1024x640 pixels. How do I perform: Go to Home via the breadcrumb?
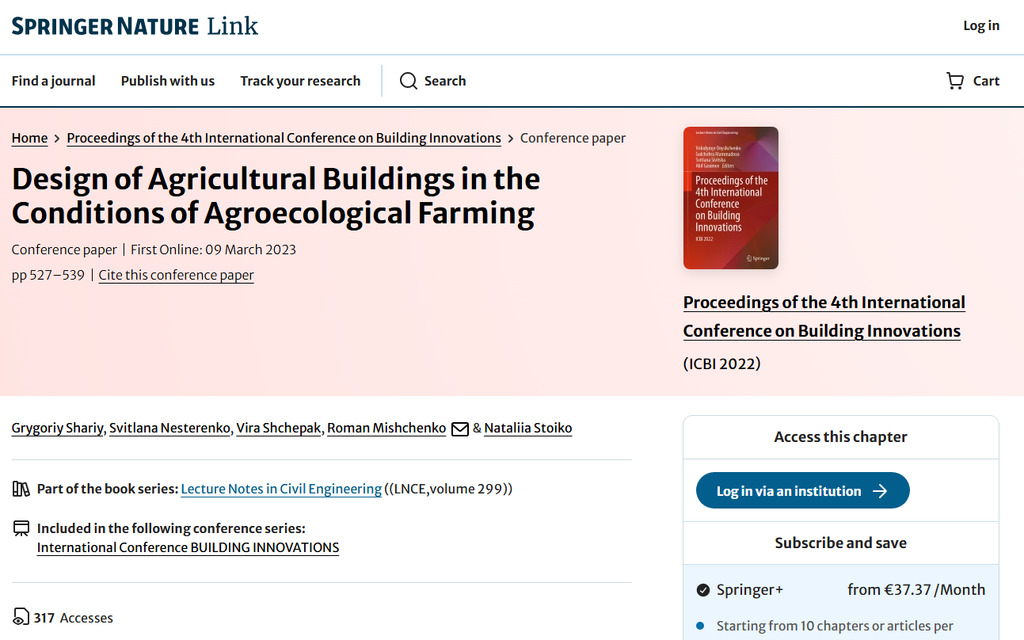29,138
